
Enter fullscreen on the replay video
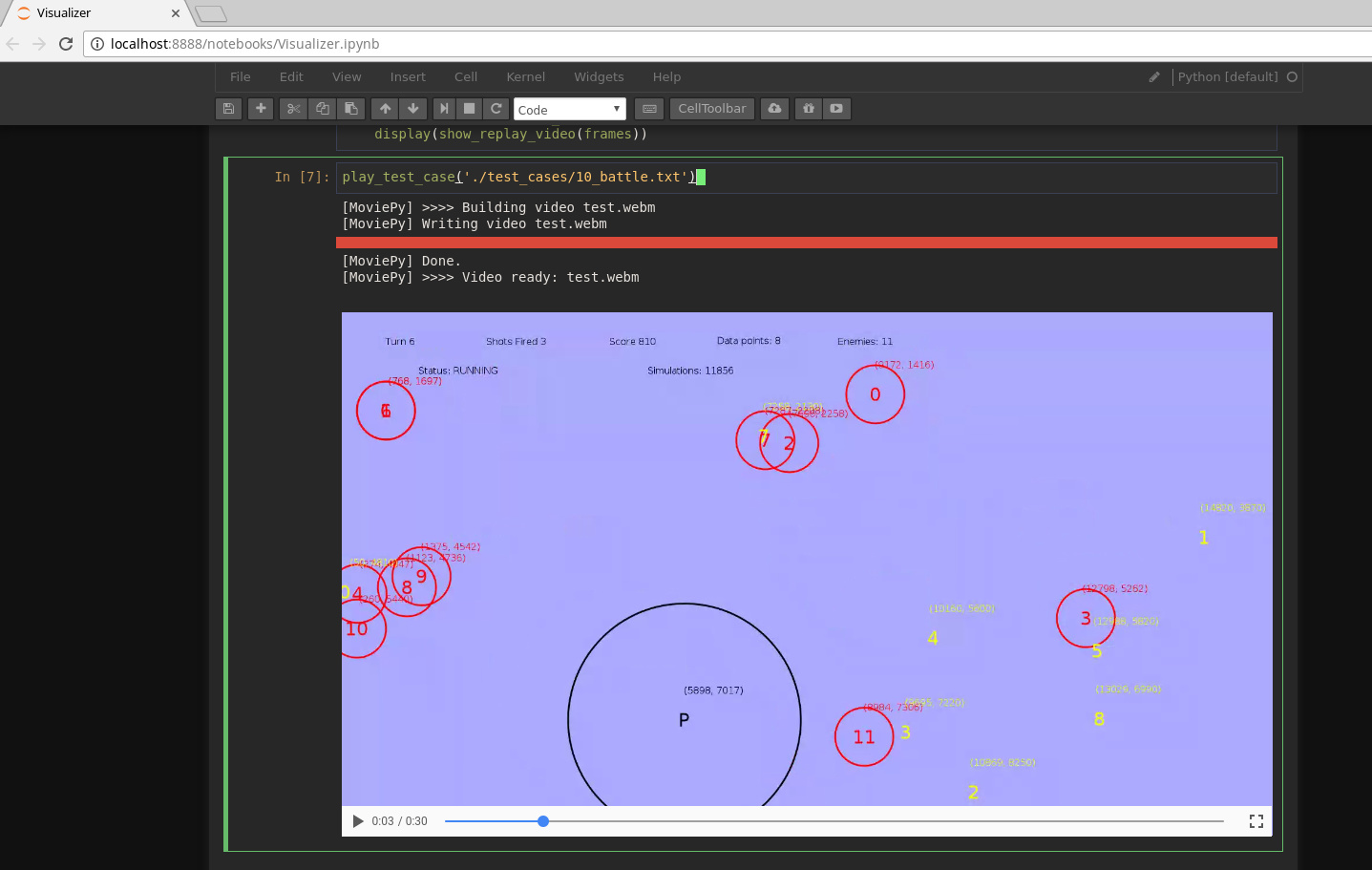click(x=1256, y=820)
